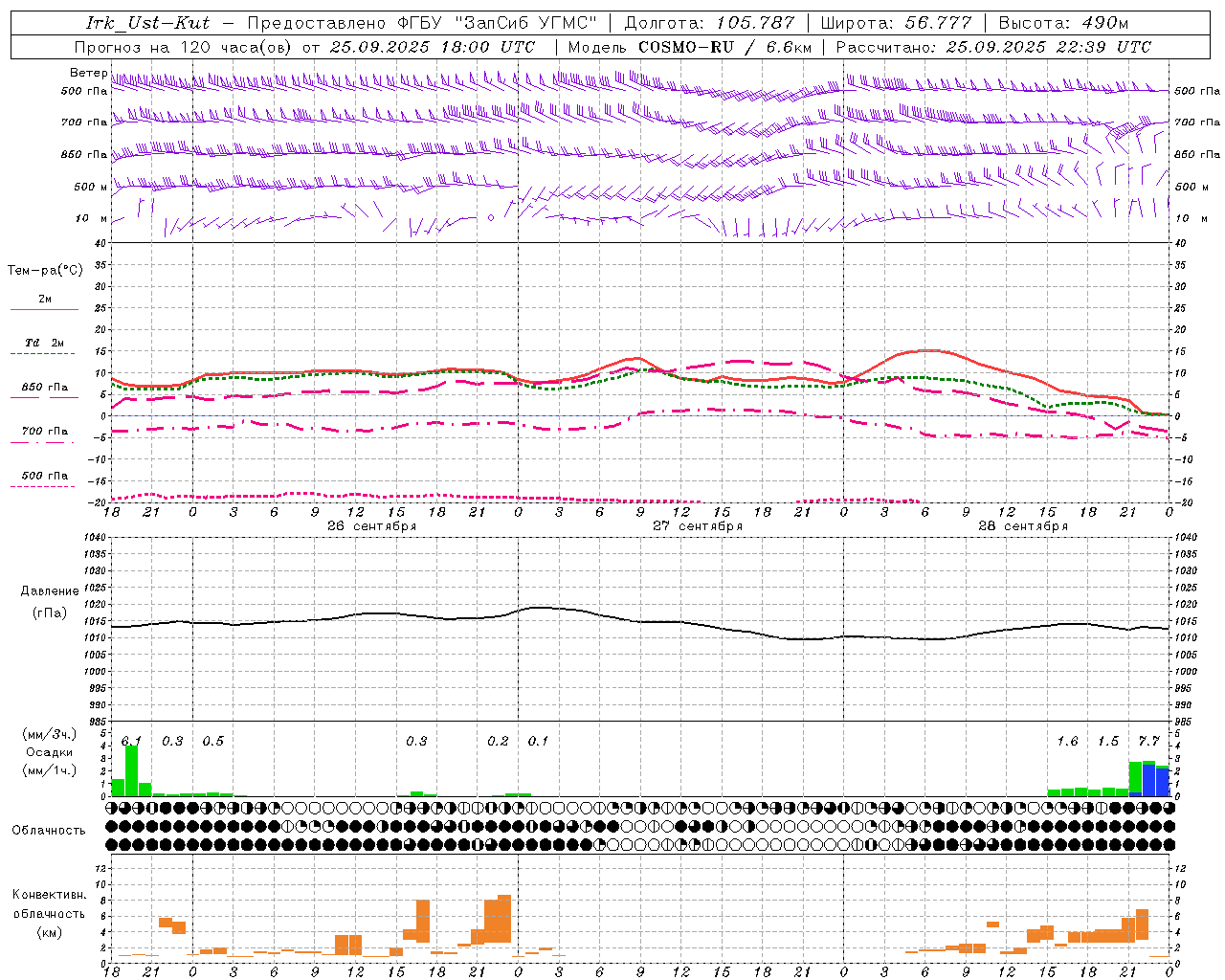Select the Облачность cloud cover label
Screen dimensions: 1225x980
49,831
